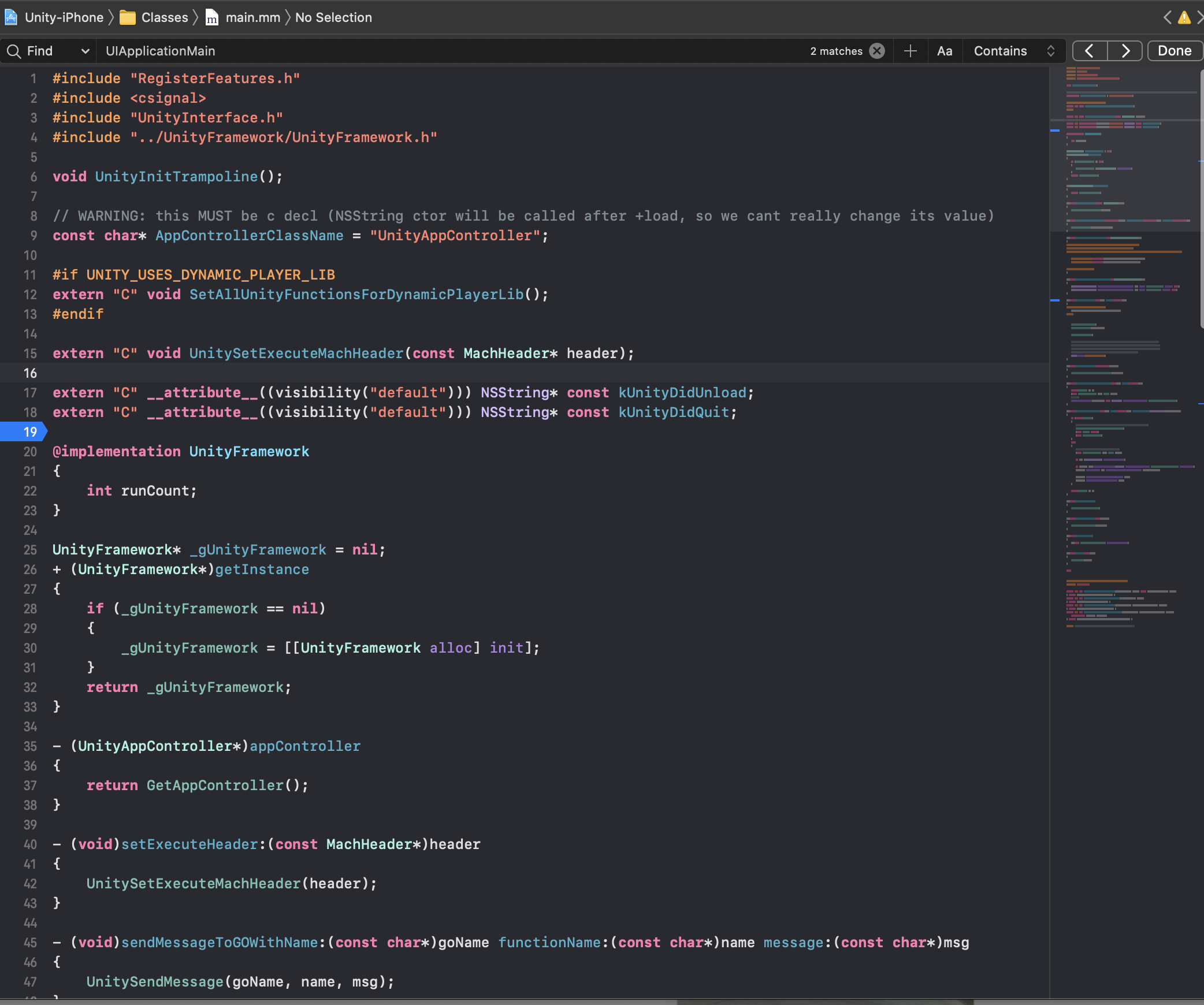Click "UnitySendMessage" on line 47
This screenshot has width=1204, height=1005.
[155, 982]
